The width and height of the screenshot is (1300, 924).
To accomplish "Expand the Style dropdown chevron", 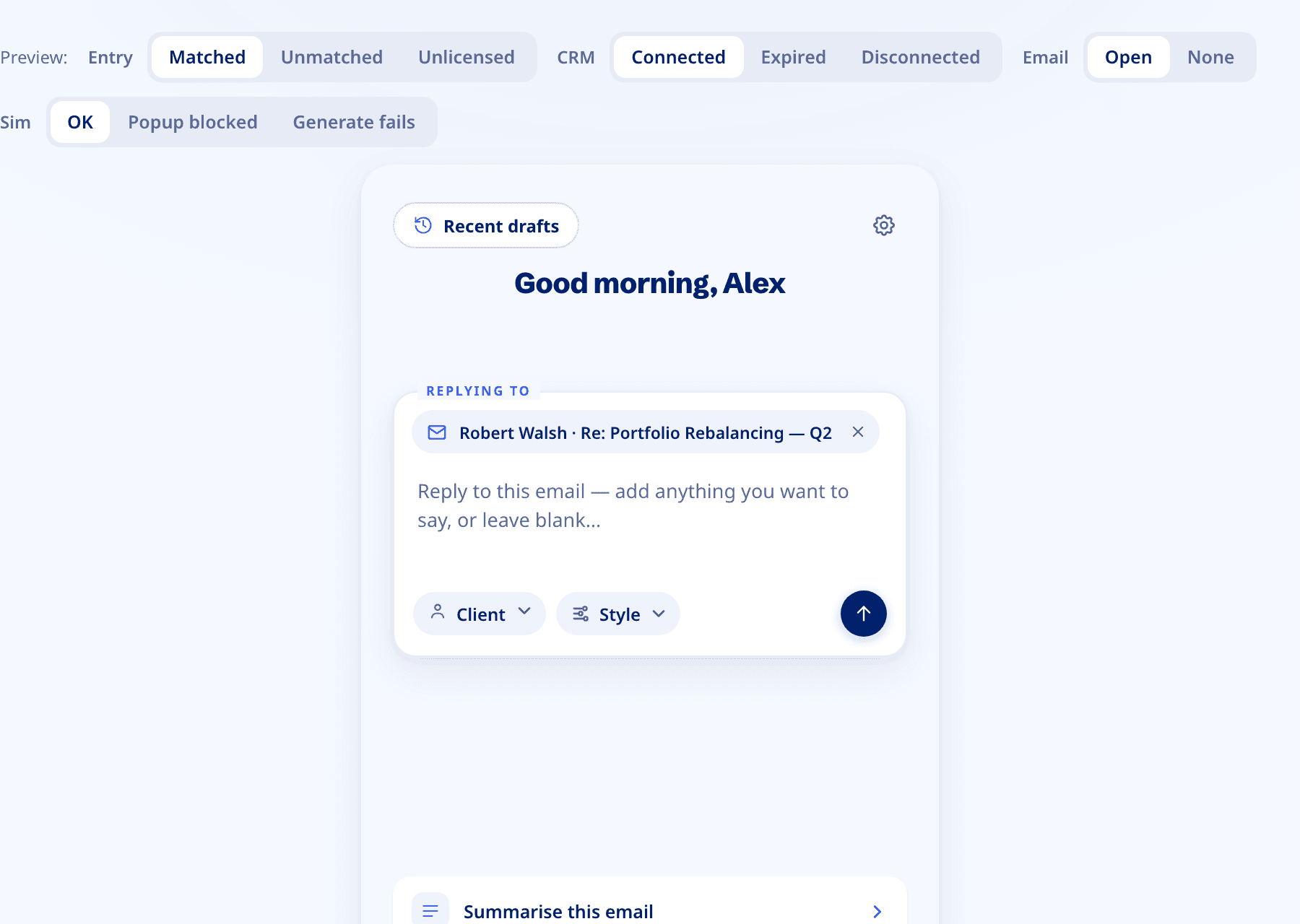I will pyautogui.click(x=659, y=614).
